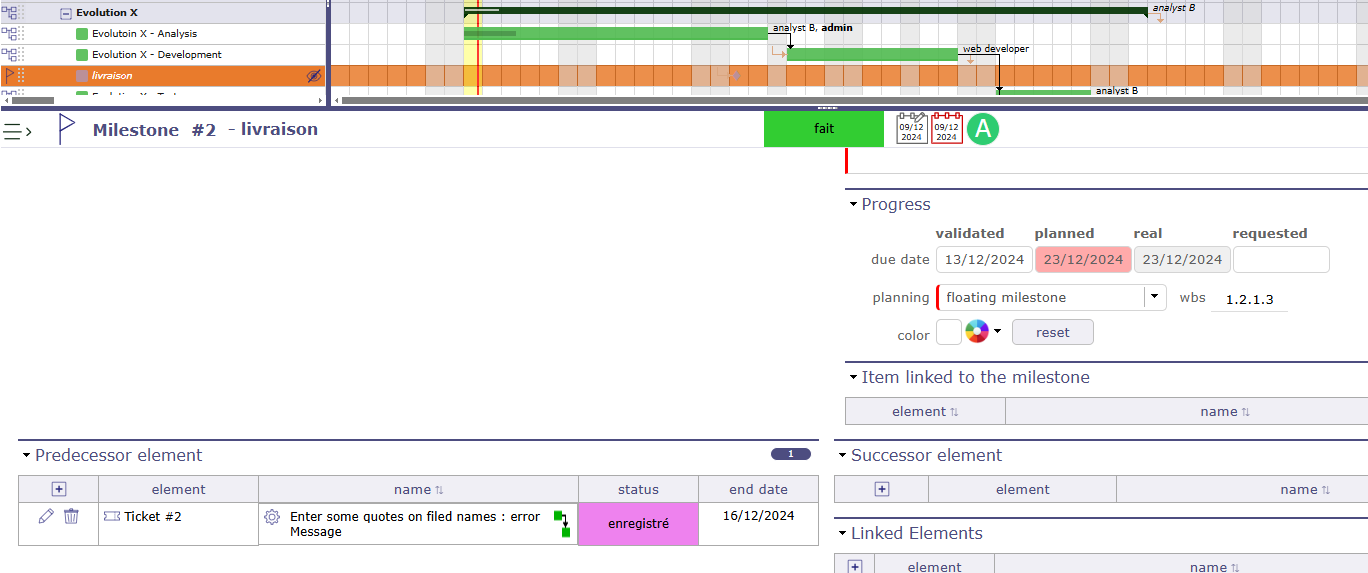Image resolution: width=1368 pixels, height=573 pixels.
Task: Click the green dependency link icon for Ticket #2
Action: [562, 524]
